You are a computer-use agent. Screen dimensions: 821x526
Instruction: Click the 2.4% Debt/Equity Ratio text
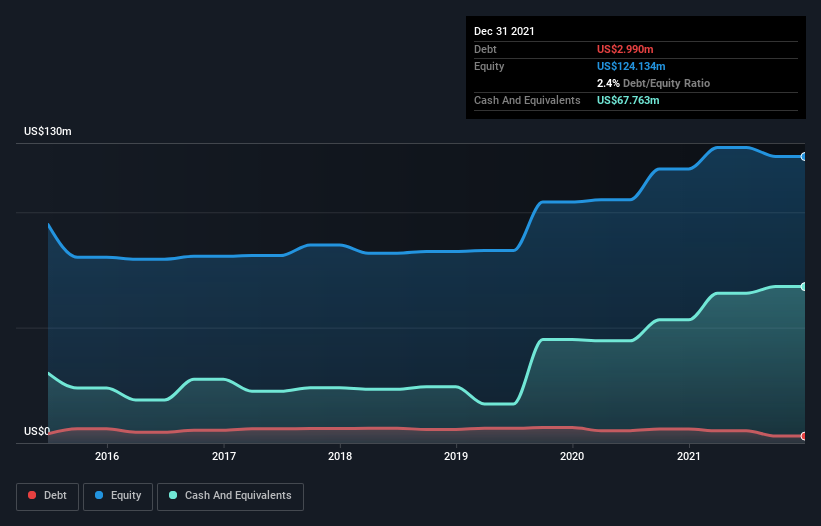tap(653, 83)
